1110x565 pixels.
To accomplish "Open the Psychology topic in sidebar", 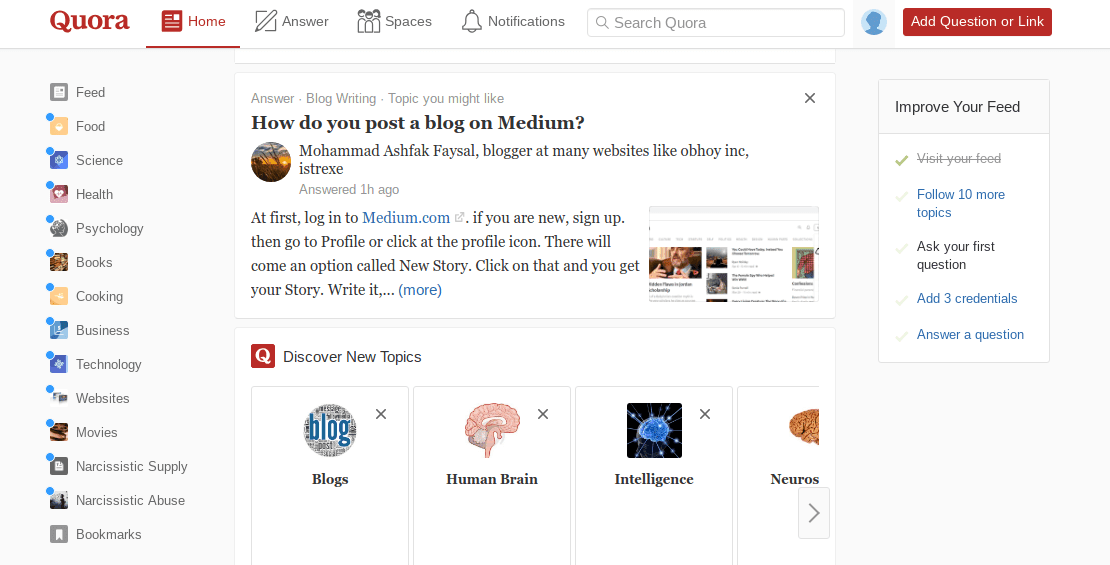I will (x=110, y=228).
